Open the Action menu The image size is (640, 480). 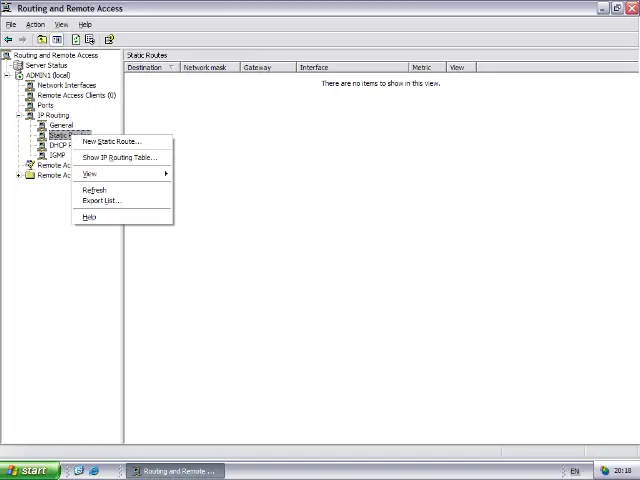(35, 24)
